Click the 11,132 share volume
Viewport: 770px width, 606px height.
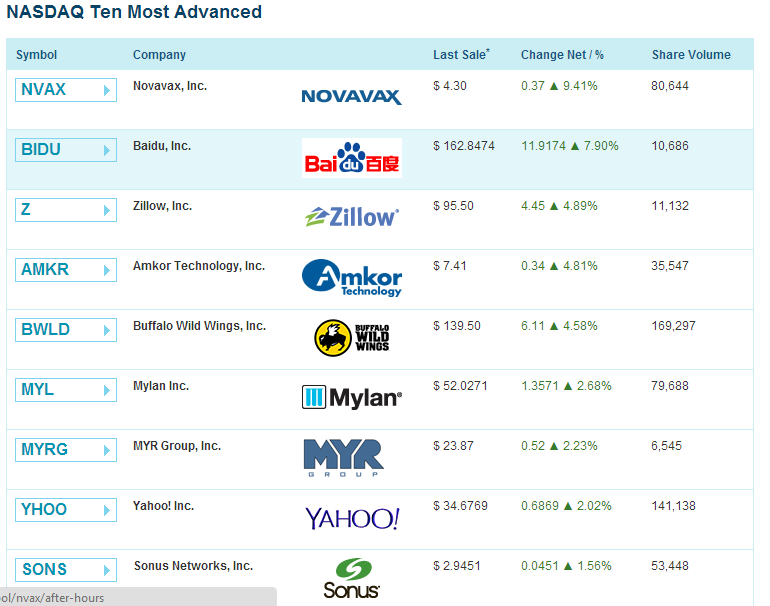pyautogui.click(x=670, y=206)
